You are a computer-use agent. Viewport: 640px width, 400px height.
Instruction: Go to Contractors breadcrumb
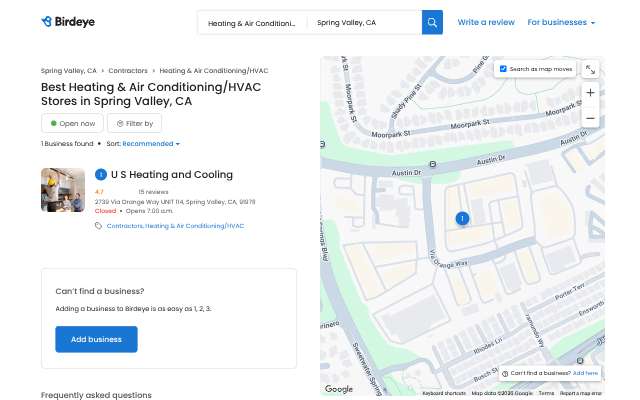click(128, 71)
